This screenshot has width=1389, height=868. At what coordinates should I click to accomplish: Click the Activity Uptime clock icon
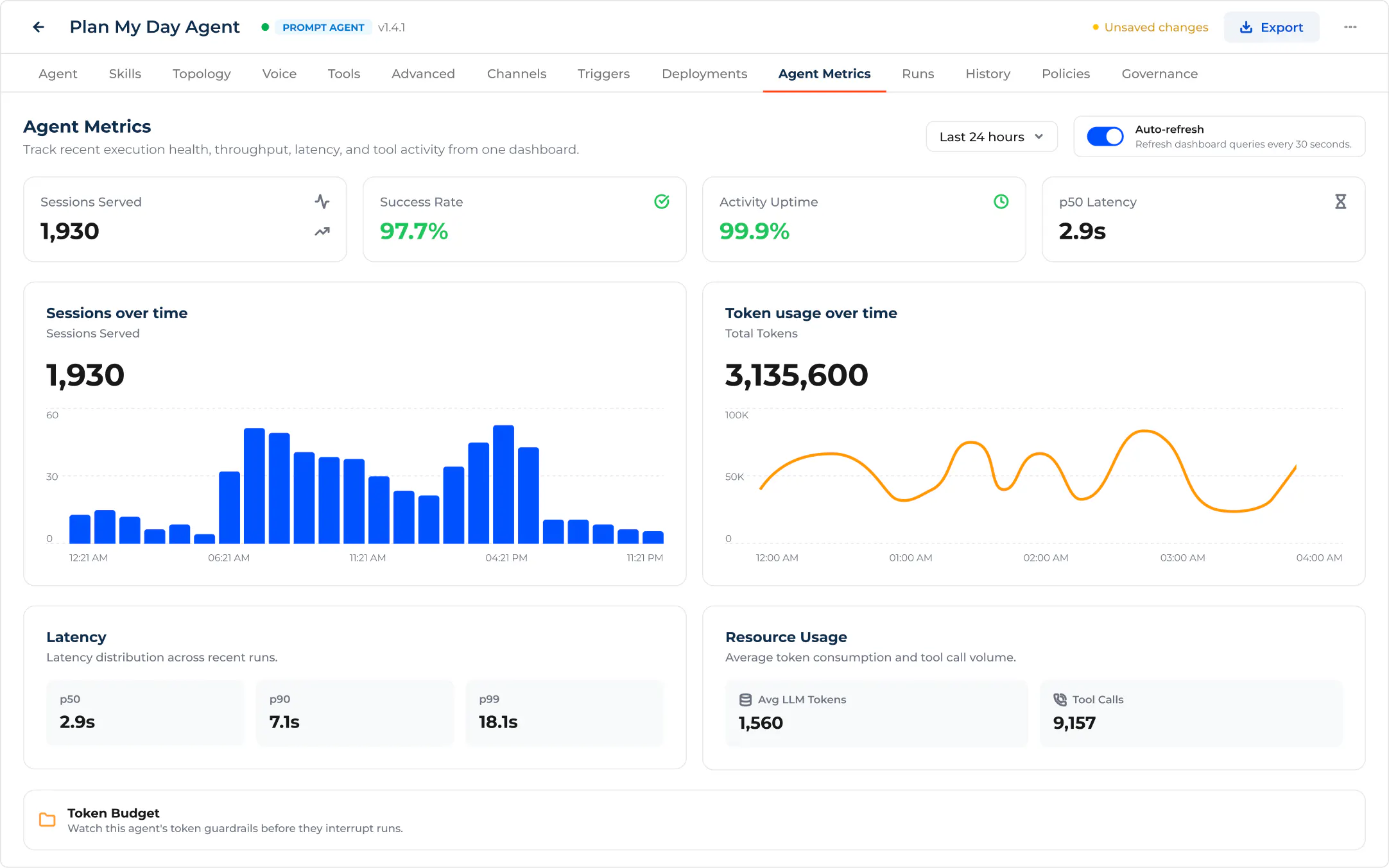[x=1001, y=201]
